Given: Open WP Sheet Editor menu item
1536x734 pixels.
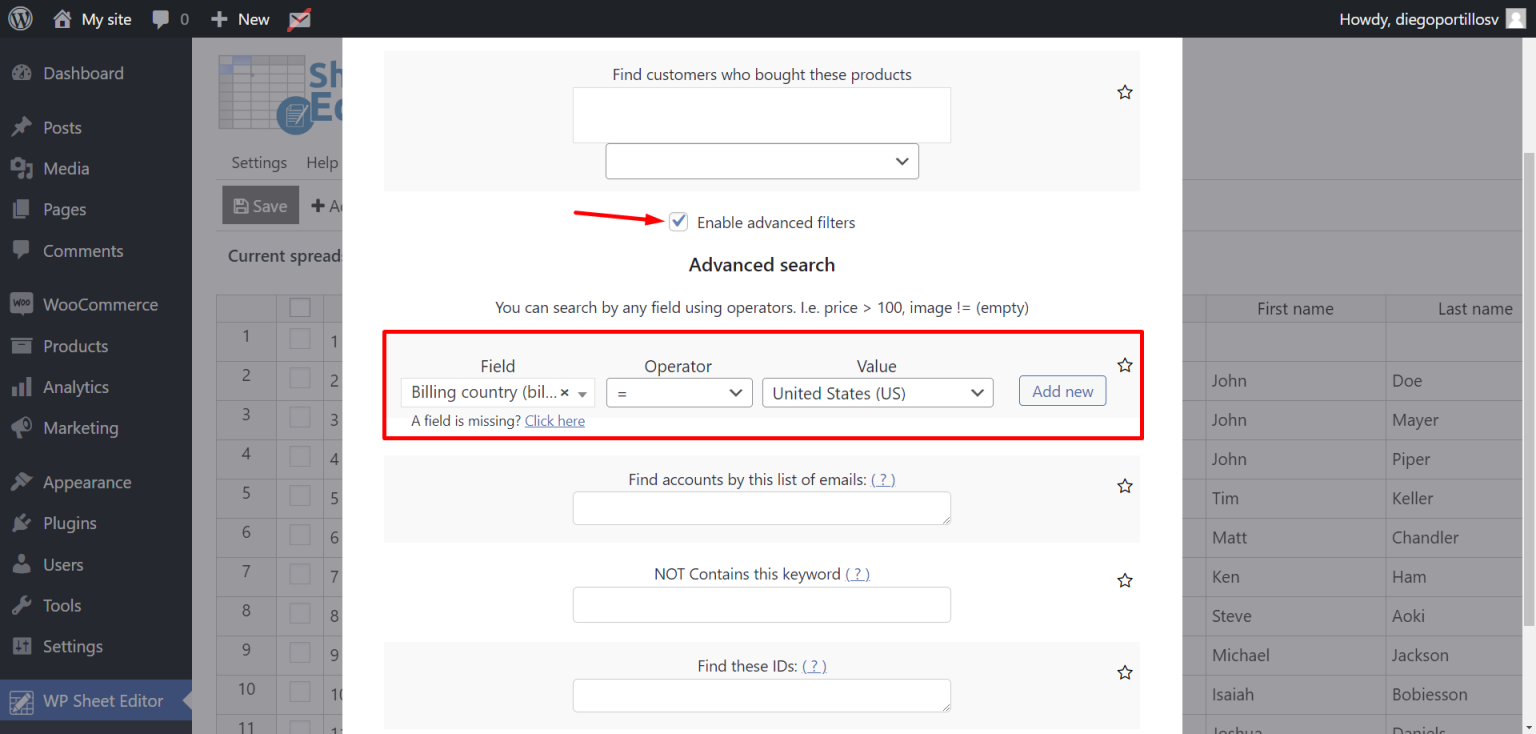Looking at the screenshot, I should [96, 701].
